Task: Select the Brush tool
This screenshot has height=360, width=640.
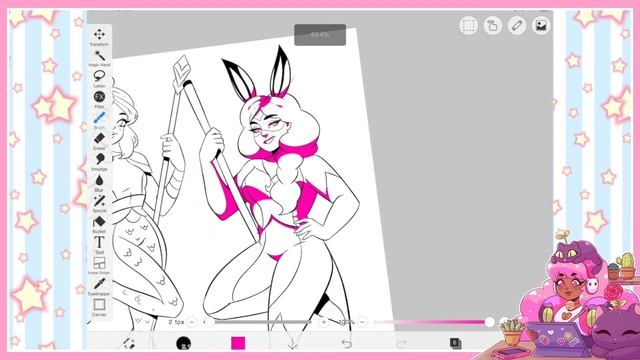Action: pos(99,120)
